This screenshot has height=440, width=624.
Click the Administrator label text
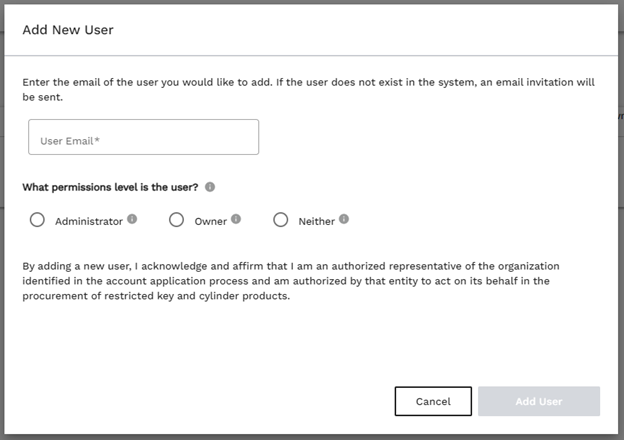(x=89, y=221)
